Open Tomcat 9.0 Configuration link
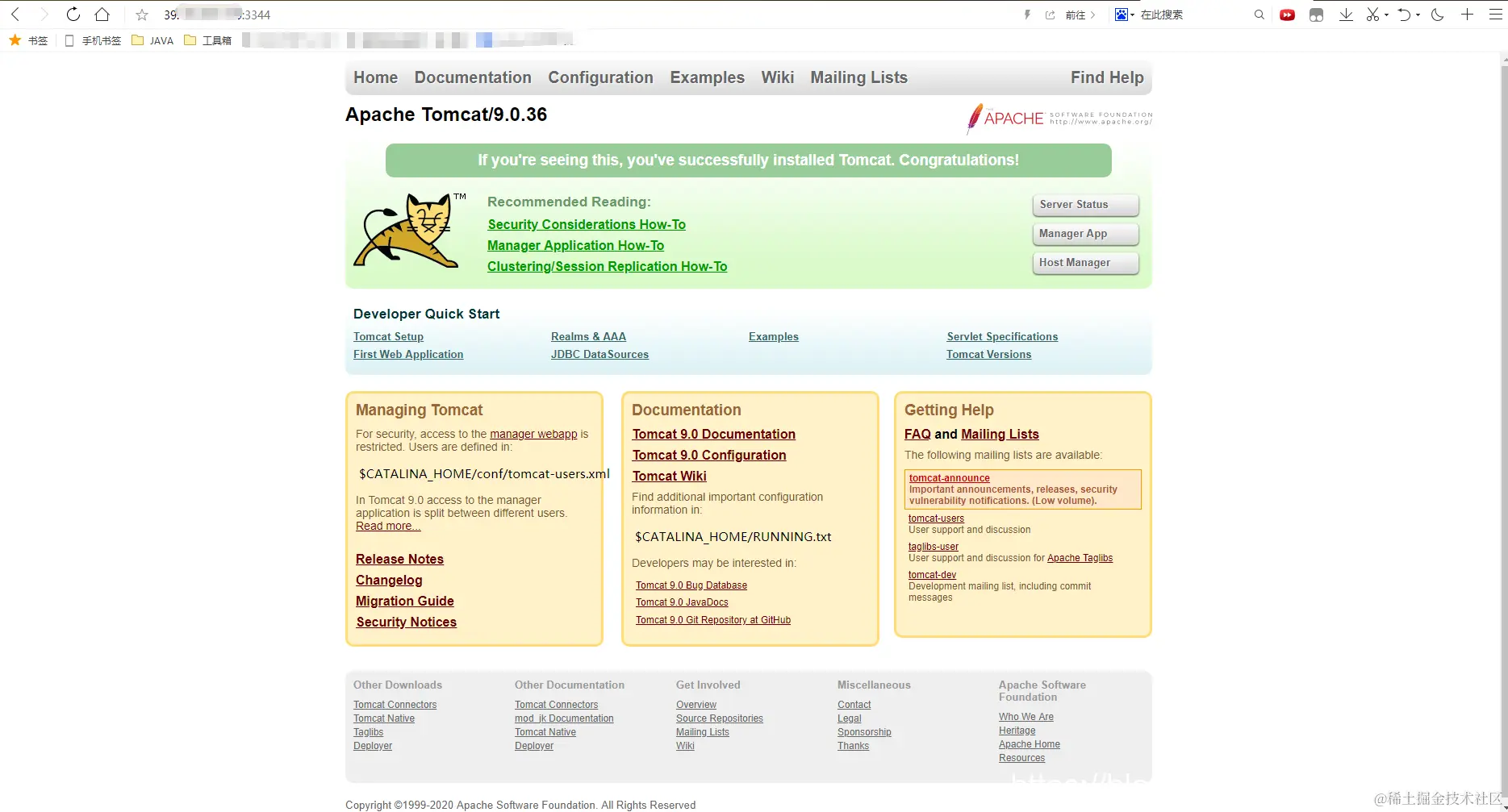Viewport: 1508px width, 812px height. coord(709,456)
